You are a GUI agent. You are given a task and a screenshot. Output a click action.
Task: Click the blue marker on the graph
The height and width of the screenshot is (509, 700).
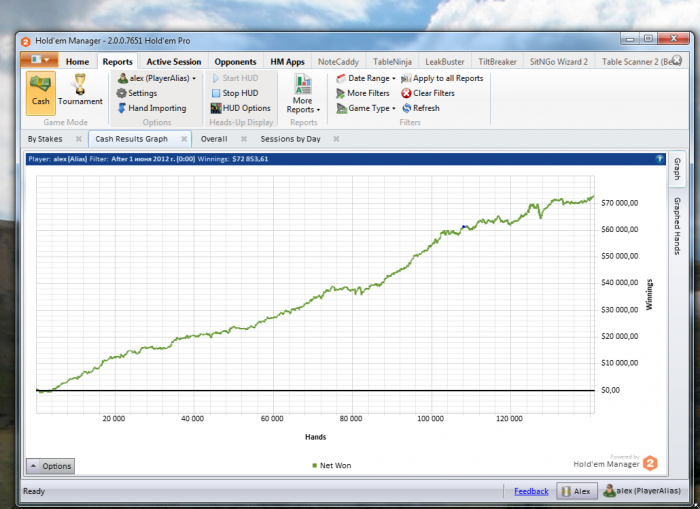click(463, 227)
